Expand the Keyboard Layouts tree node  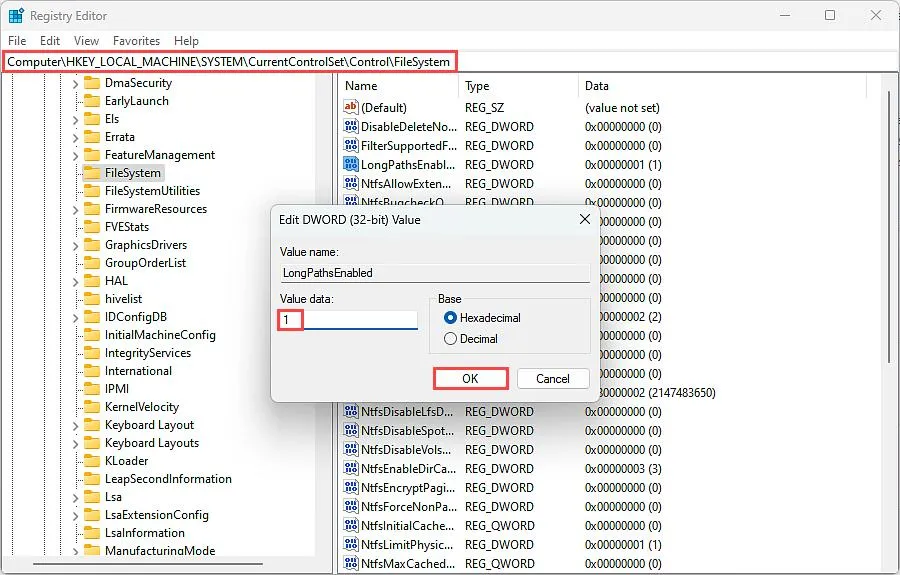[x=75, y=444]
